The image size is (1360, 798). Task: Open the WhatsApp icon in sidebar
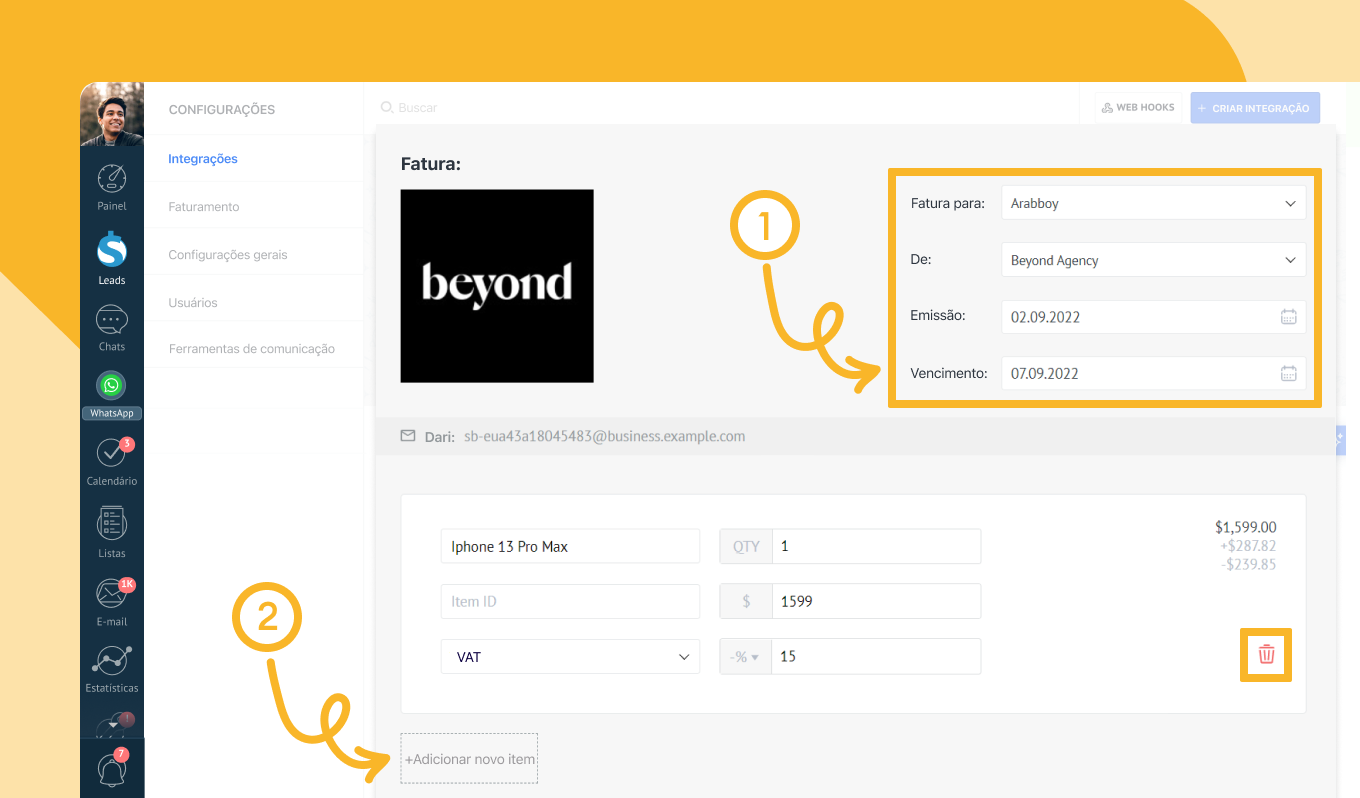111,386
